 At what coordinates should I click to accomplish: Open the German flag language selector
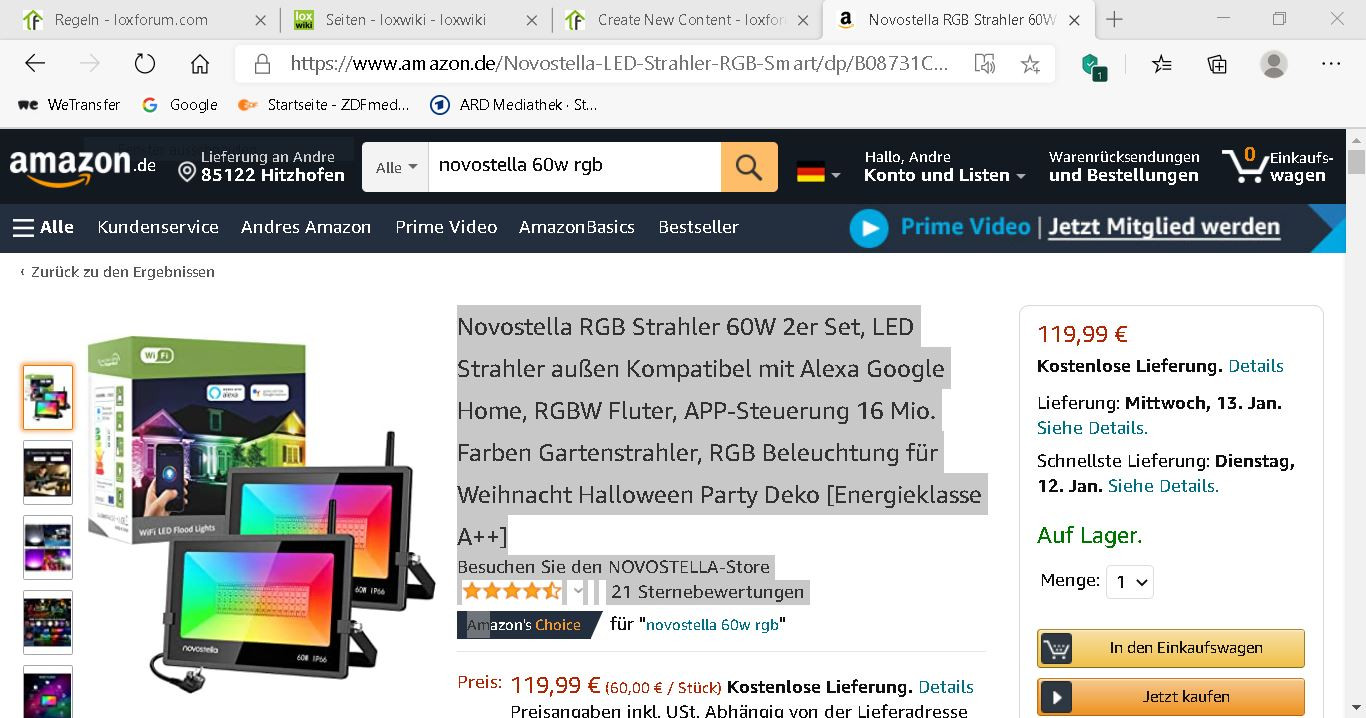(818, 173)
